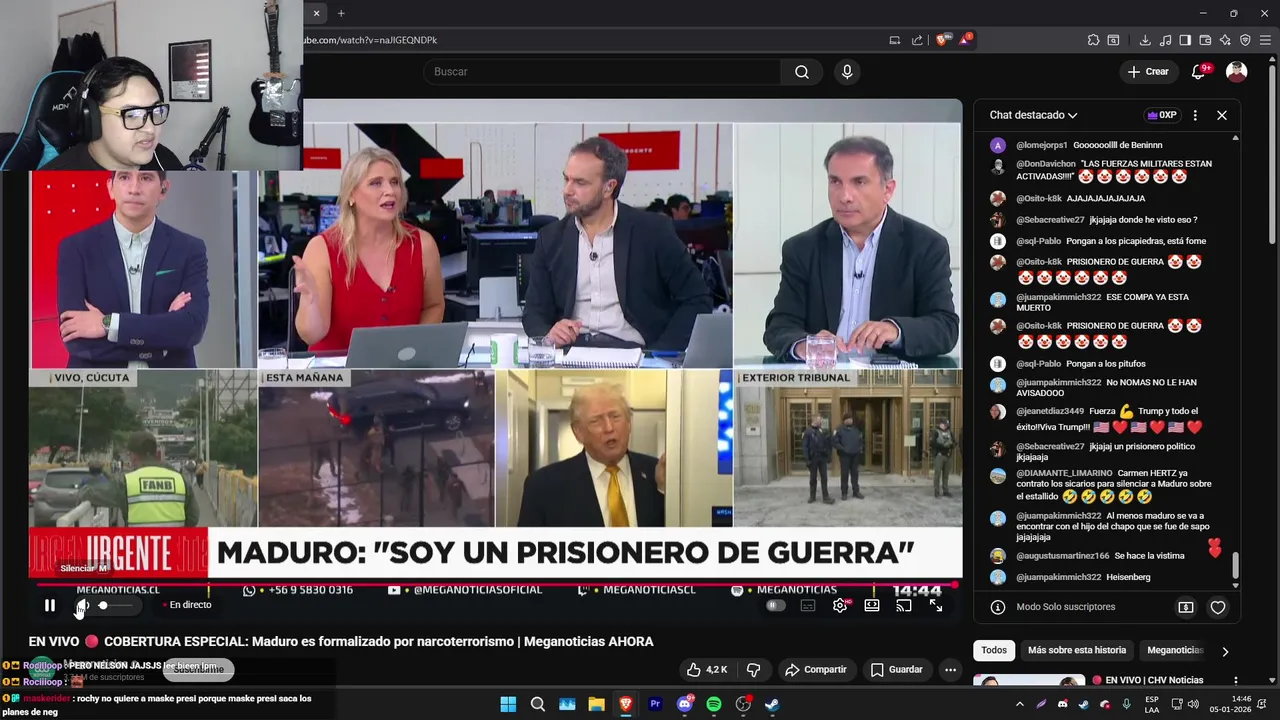Send a Super Chat via dollar icon

[1186, 607]
